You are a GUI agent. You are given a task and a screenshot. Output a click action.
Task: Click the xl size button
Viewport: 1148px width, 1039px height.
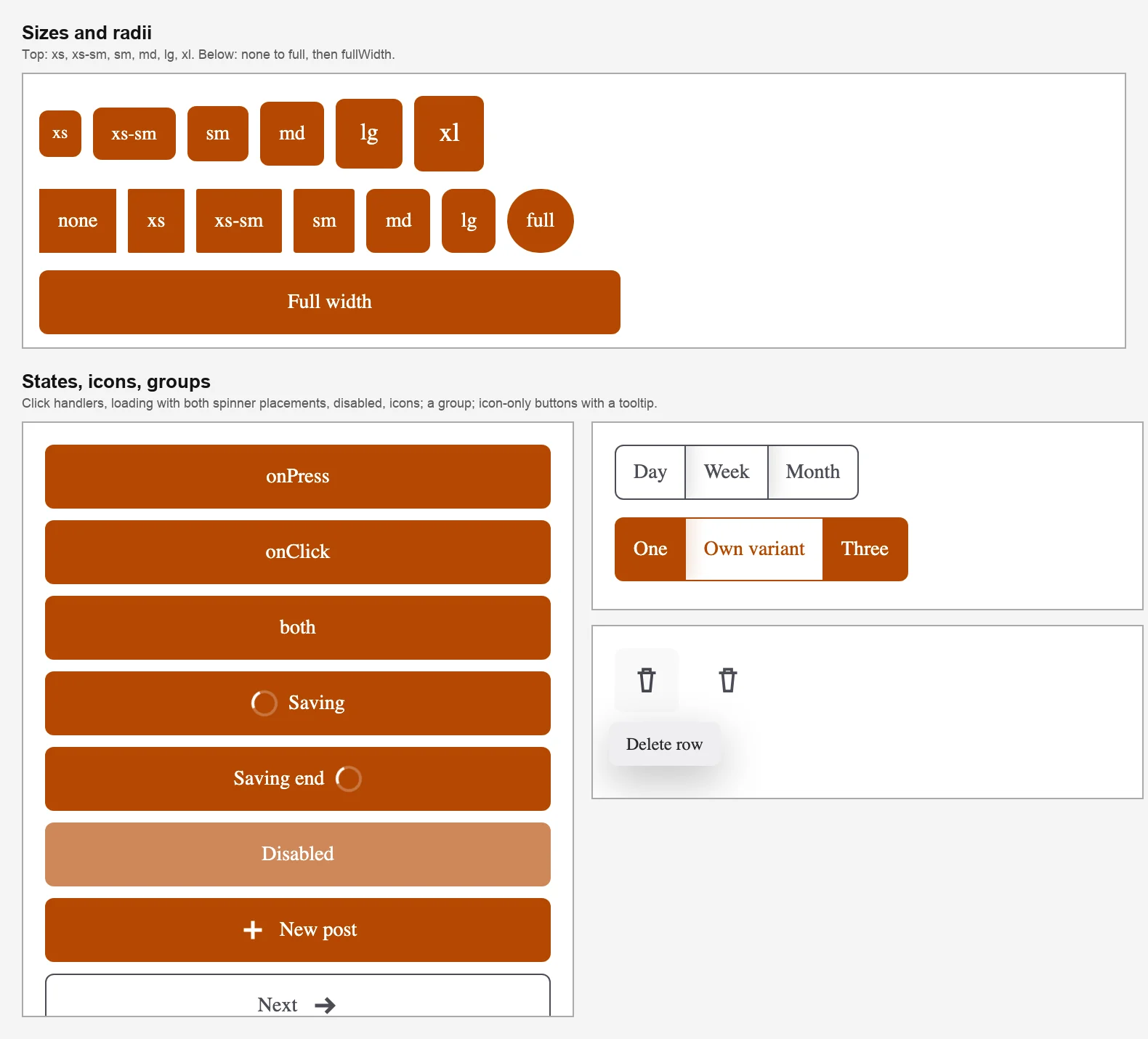pos(449,134)
